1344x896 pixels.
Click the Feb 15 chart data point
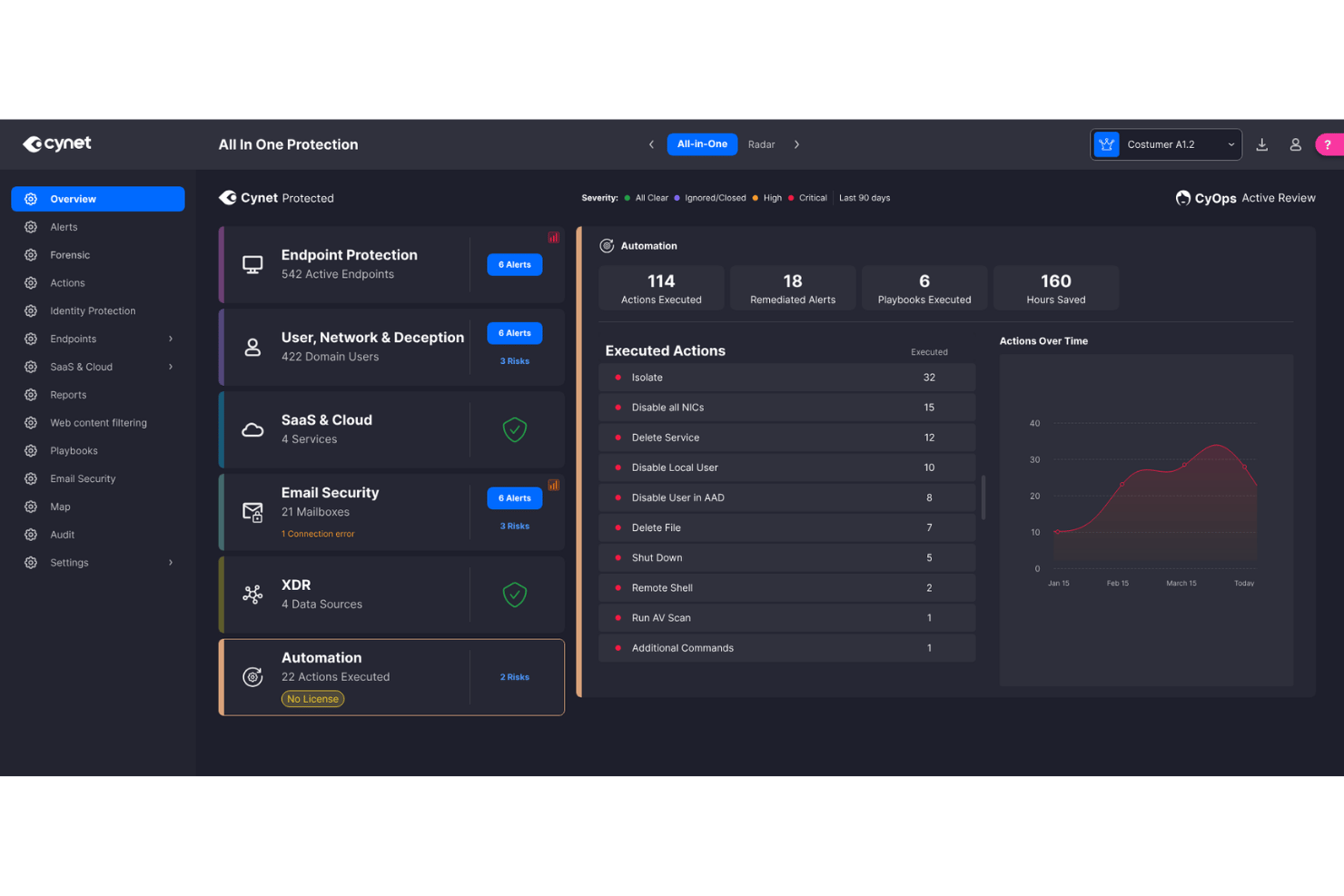[1122, 484]
